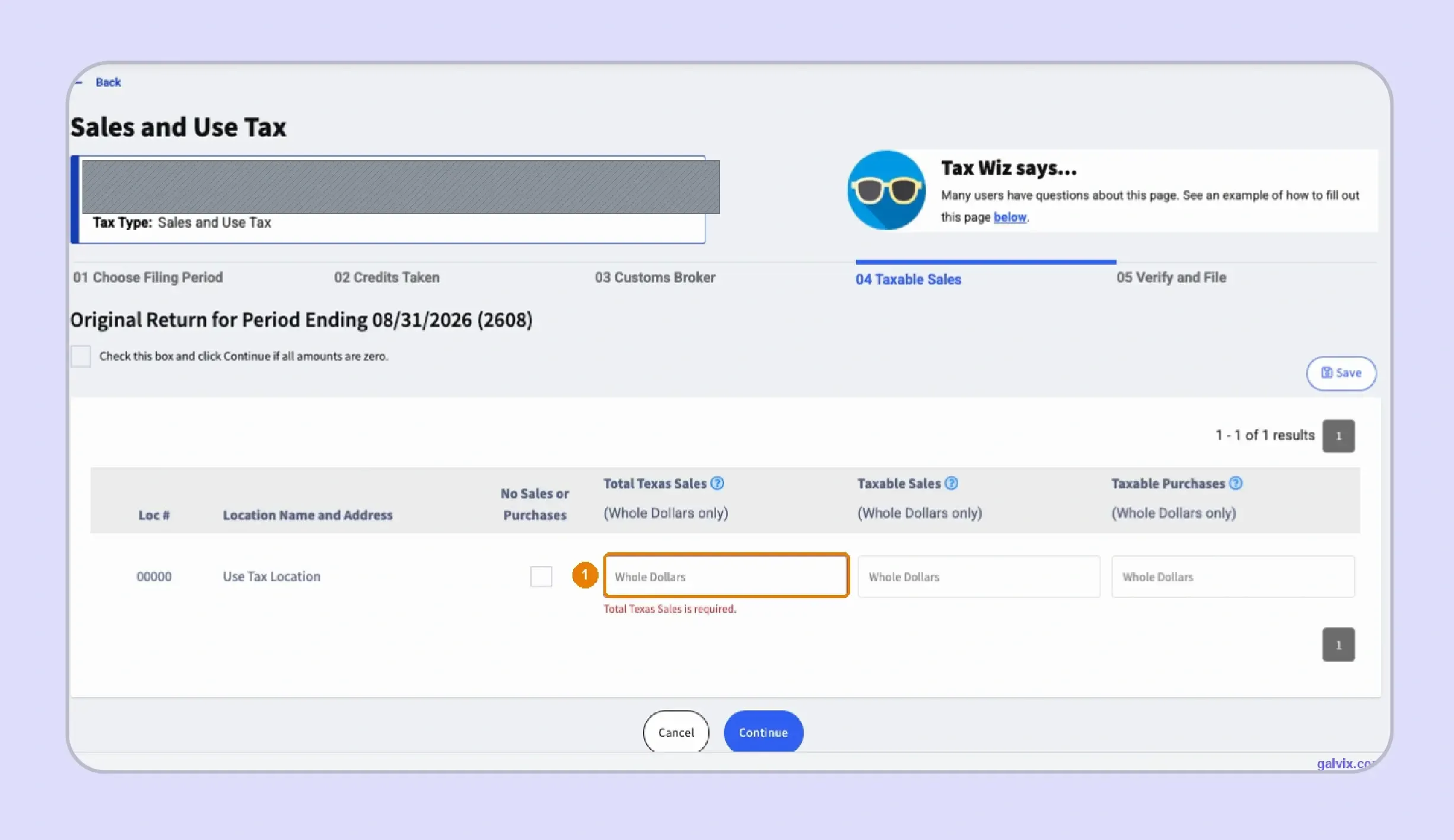
Task: Switch to 02 Credits Taken step
Action: pos(387,278)
